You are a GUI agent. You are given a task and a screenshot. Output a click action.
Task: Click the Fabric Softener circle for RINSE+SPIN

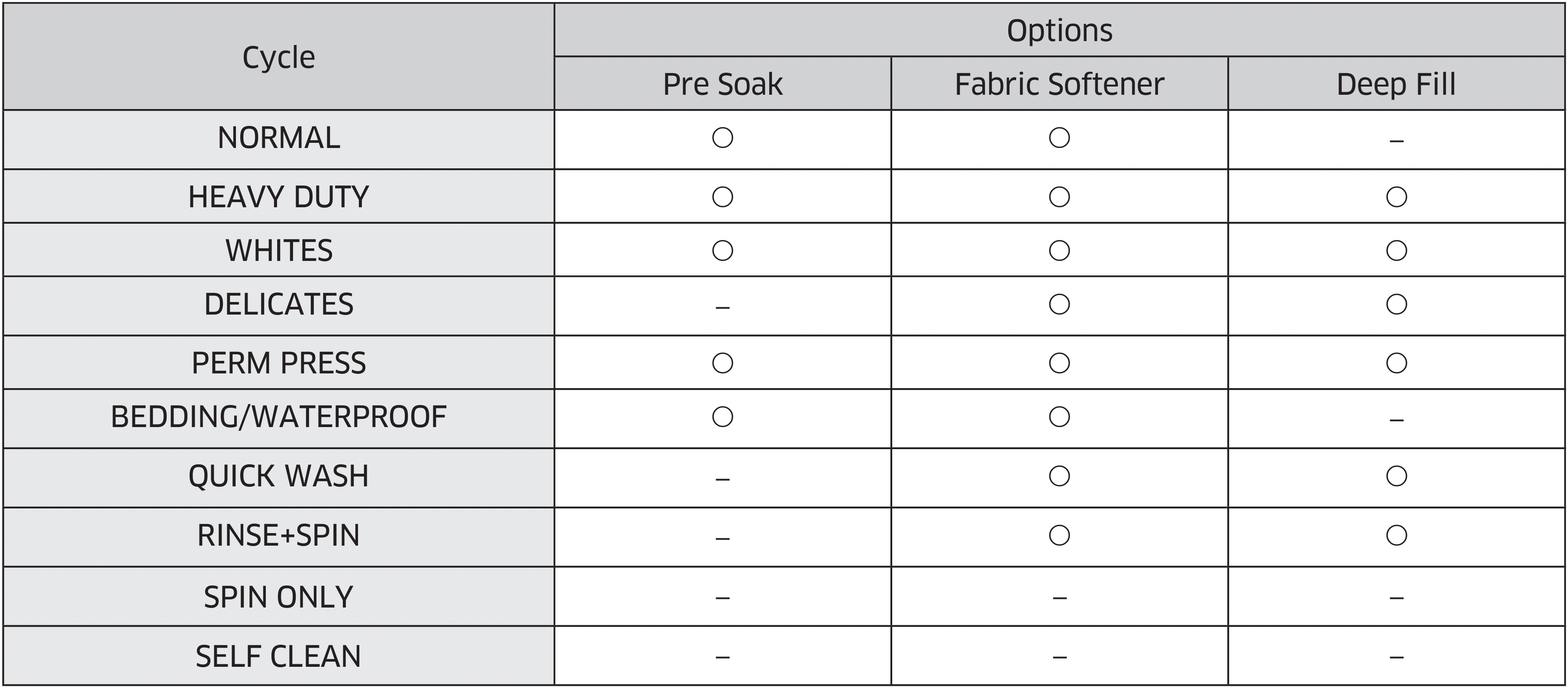coord(1059,535)
